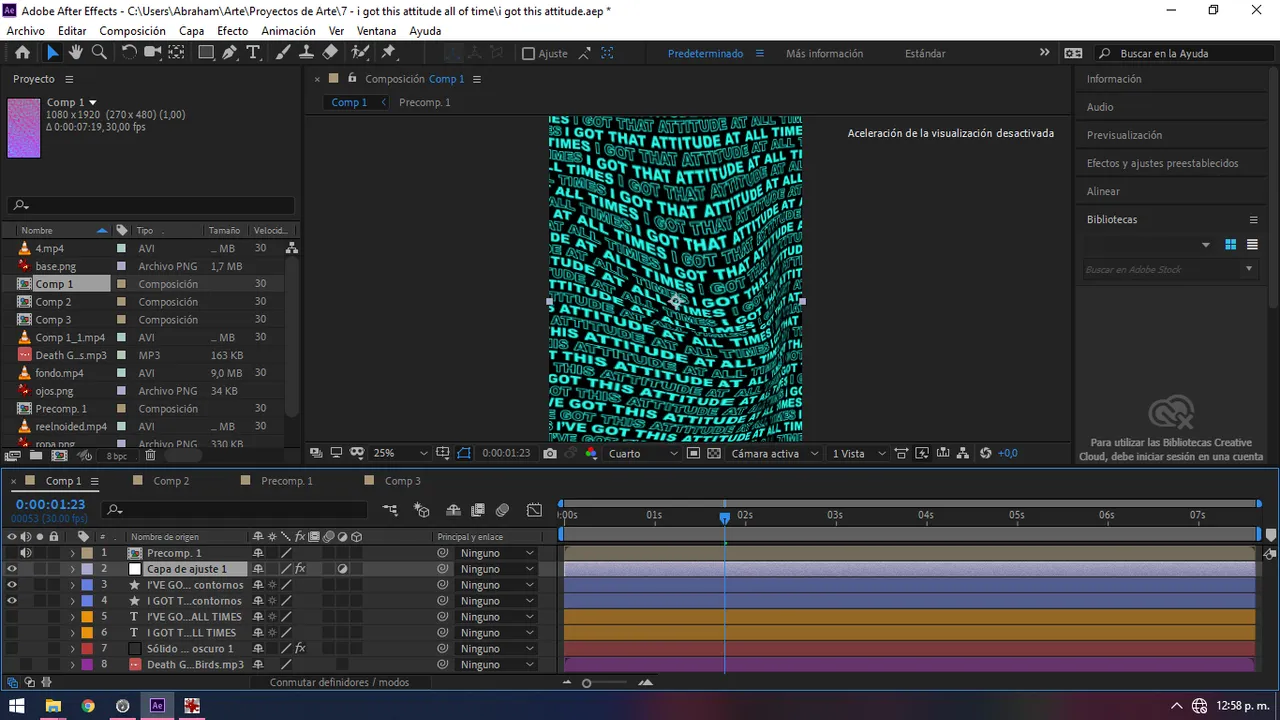Click the Home icon in the toolbar
Viewport: 1280px width, 720px height.
(22, 53)
